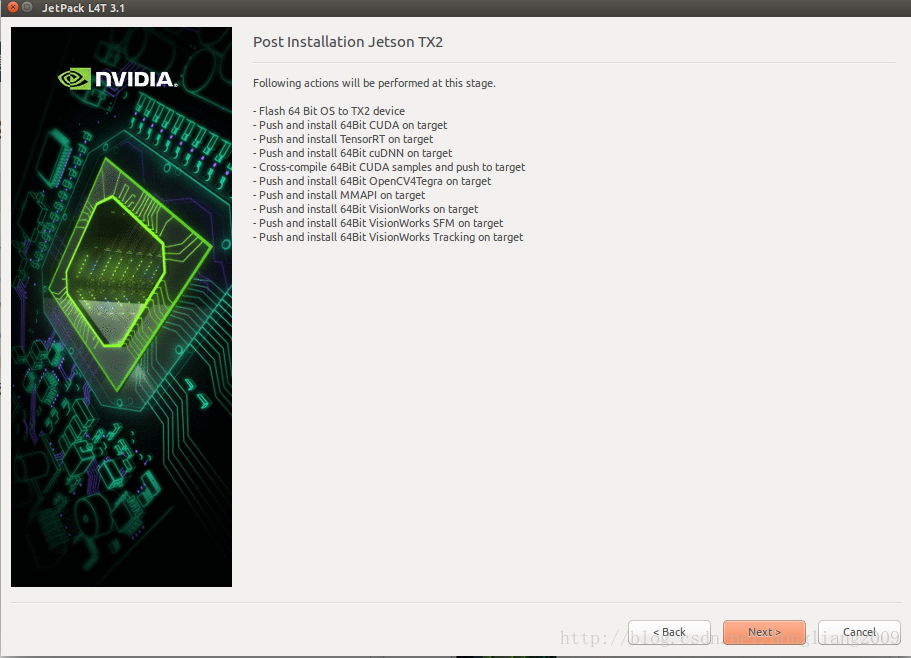Go back using the Back button
The height and width of the screenshot is (658, 911).
point(669,632)
